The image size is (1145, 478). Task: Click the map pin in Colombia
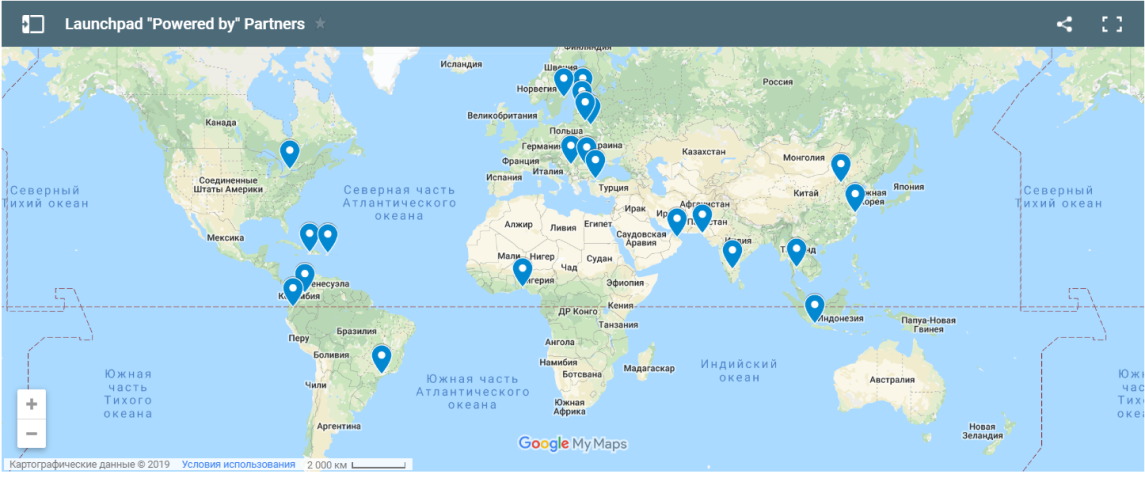(x=292, y=290)
